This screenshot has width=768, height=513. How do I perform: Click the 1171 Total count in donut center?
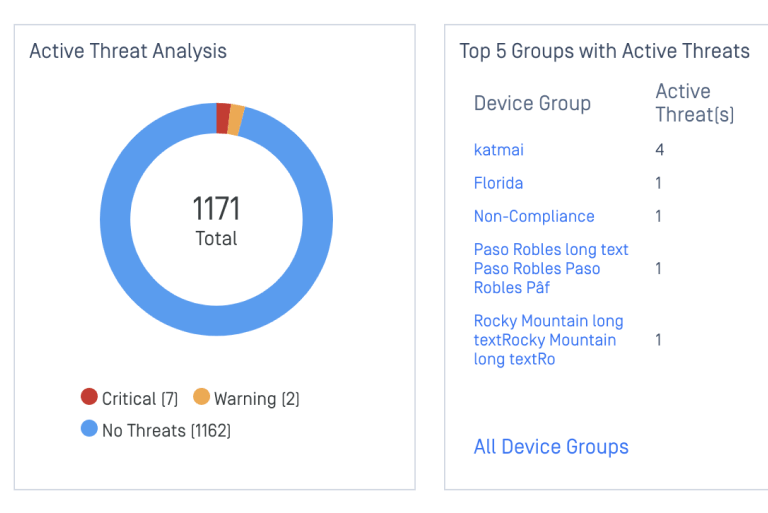[216, 220]
